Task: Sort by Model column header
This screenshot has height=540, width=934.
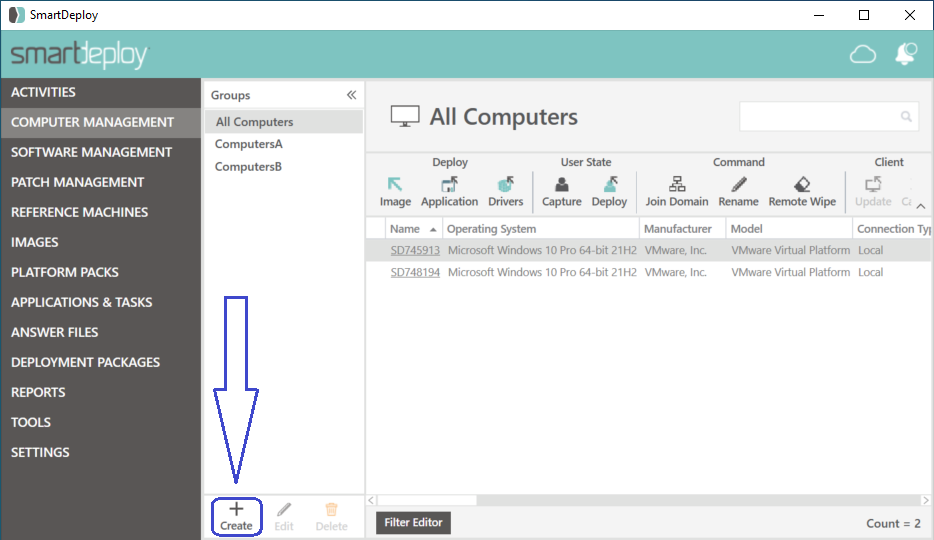Action: (789, 229)
